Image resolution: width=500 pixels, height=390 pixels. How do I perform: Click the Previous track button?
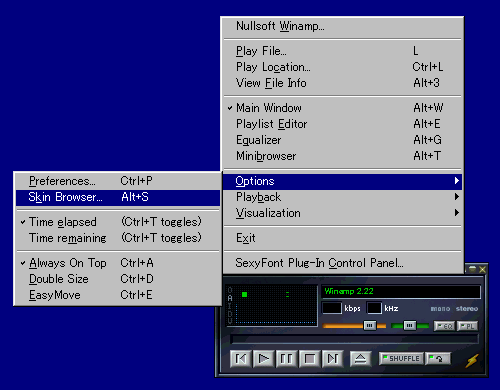tap(241, 359)
